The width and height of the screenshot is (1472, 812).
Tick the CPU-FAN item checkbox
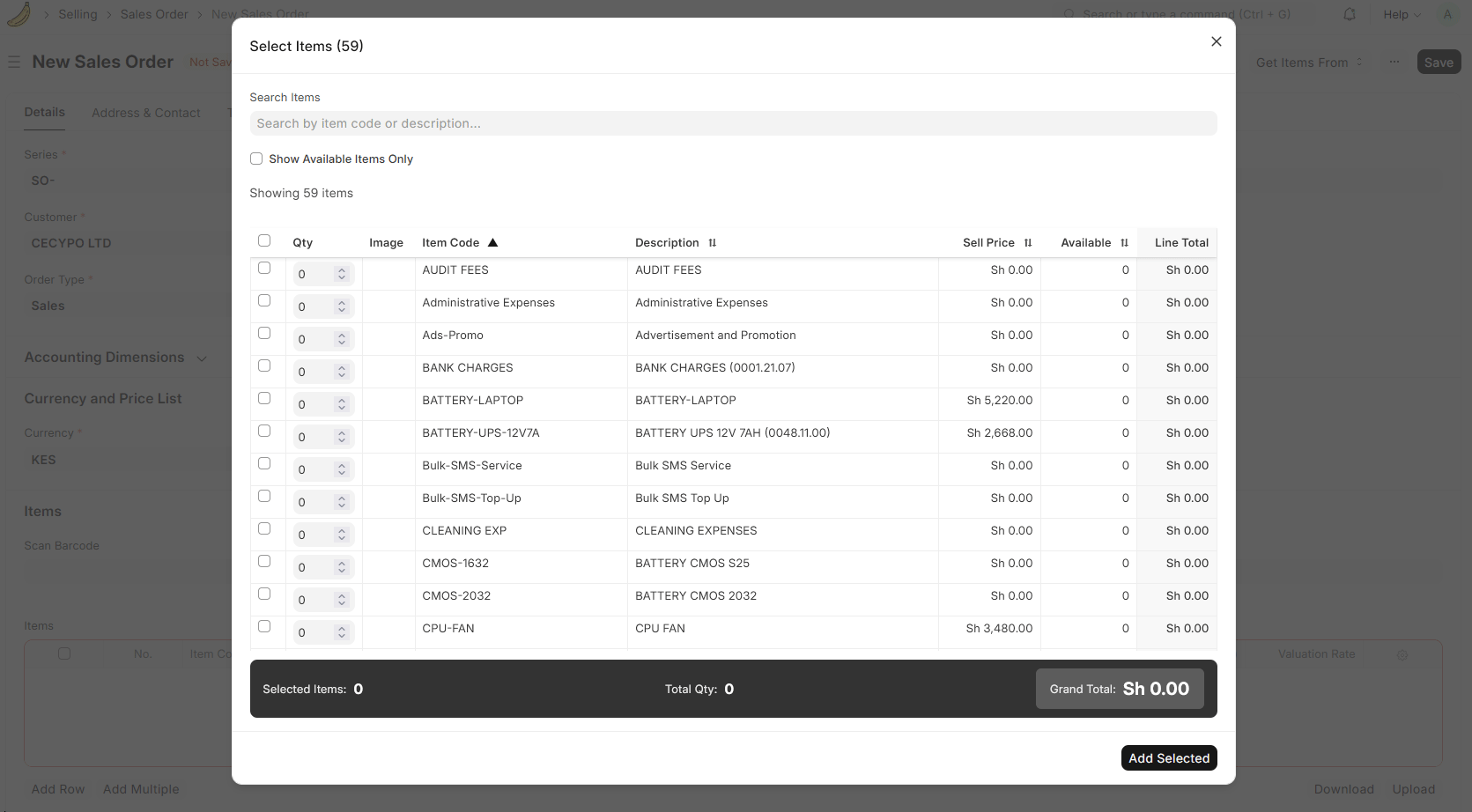264,626
